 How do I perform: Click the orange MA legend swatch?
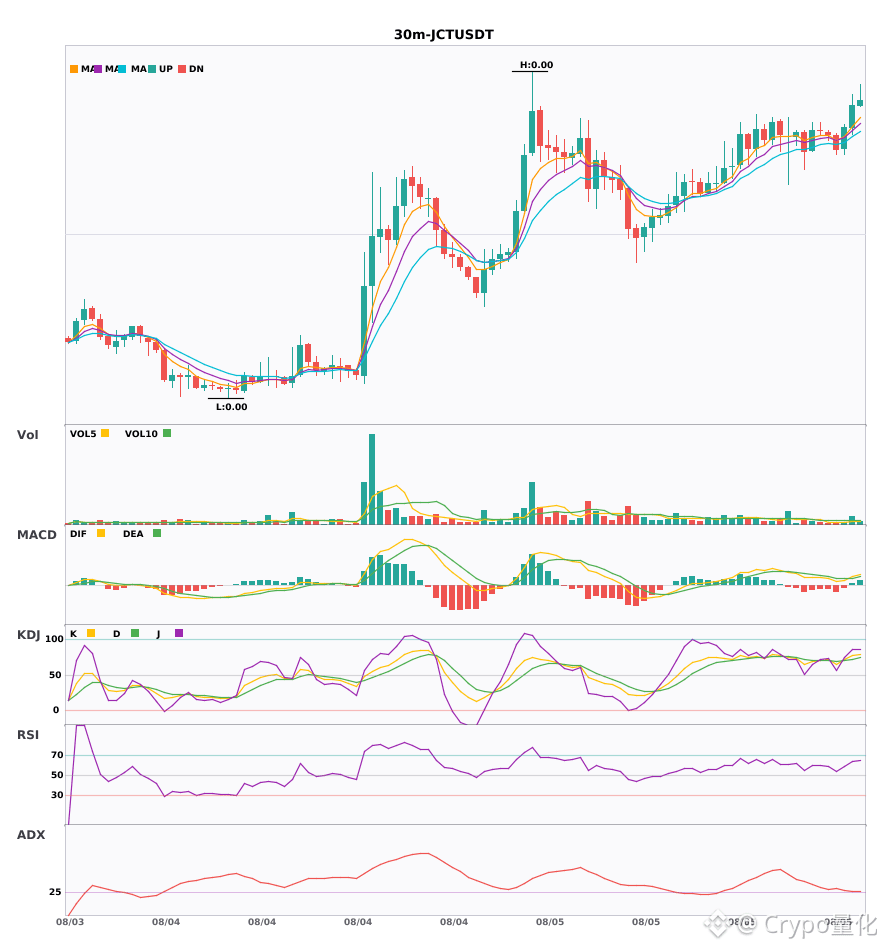tap(74, 69)
